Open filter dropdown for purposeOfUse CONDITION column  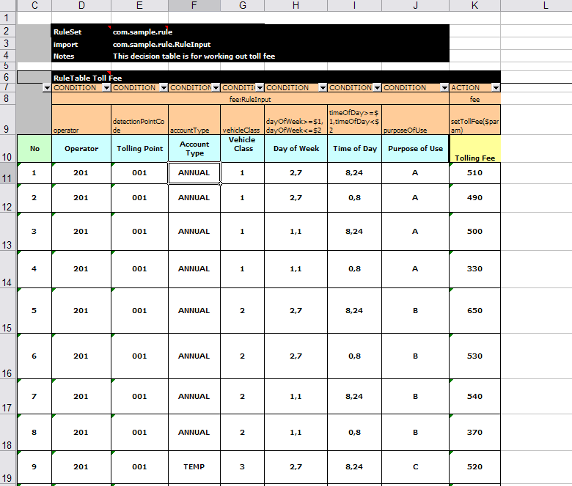[445, 88]
